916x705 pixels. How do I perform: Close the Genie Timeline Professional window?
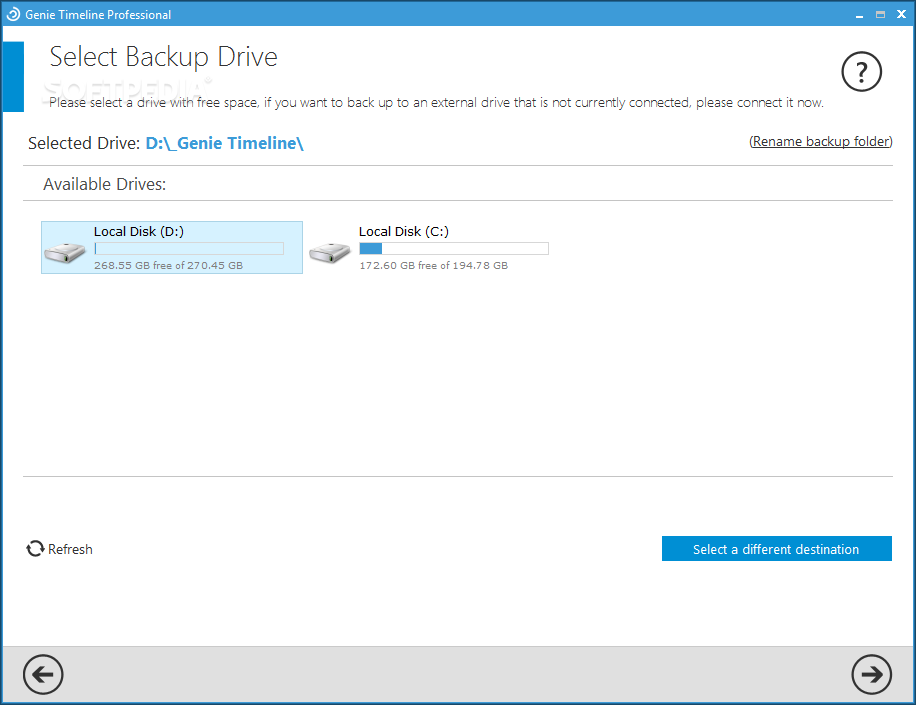(901, 14)
